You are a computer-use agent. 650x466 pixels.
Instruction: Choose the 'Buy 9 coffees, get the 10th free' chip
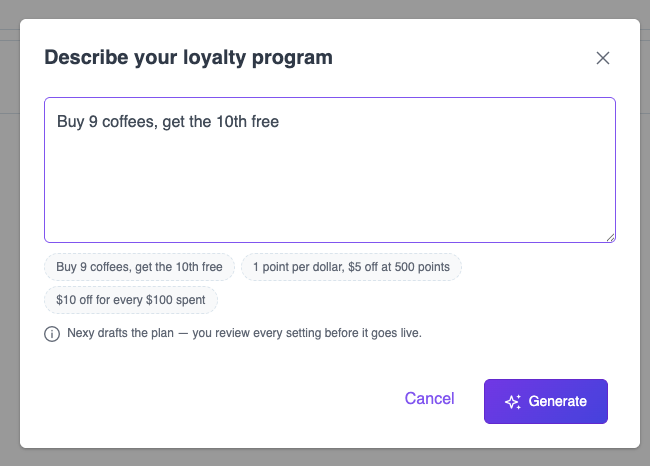pyautogui.click(x=139, y=267)
